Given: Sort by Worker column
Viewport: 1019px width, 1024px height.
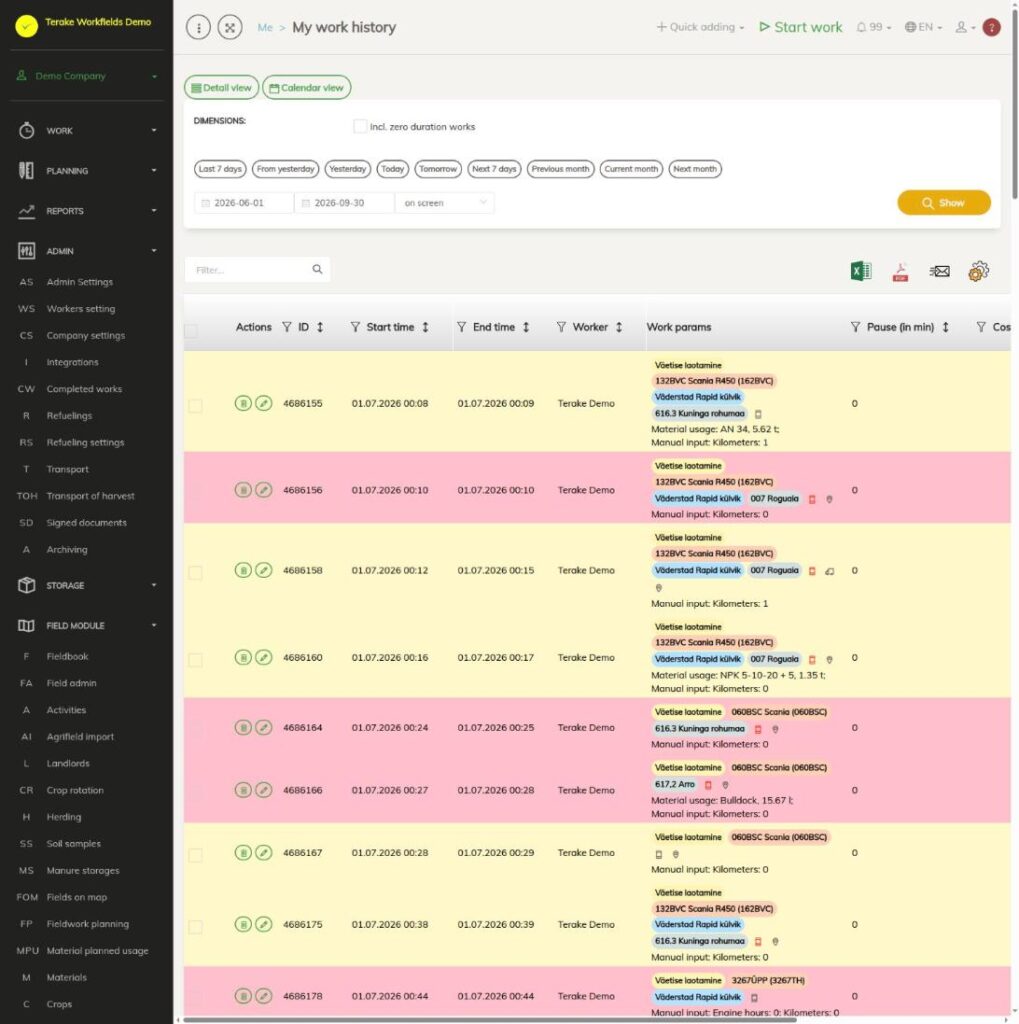Looking at the screenshot, I should [x=619, y=327].
